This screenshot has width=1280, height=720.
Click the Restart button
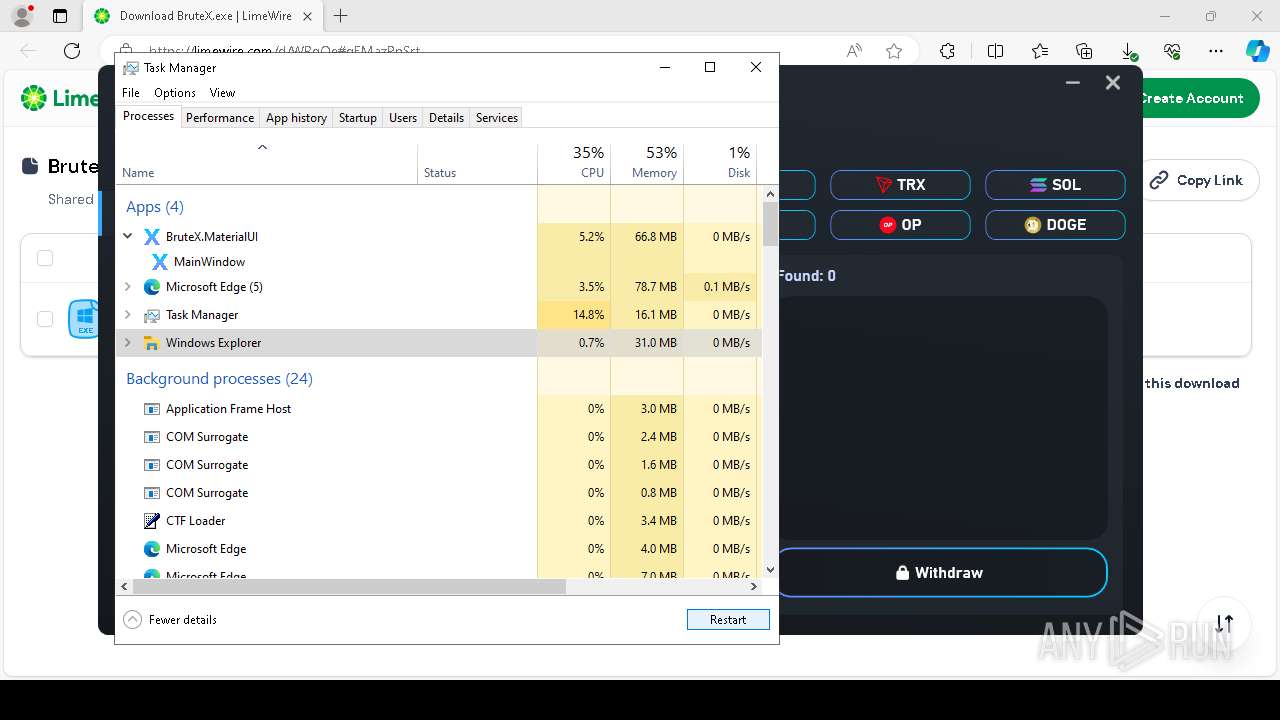point(728,620)
